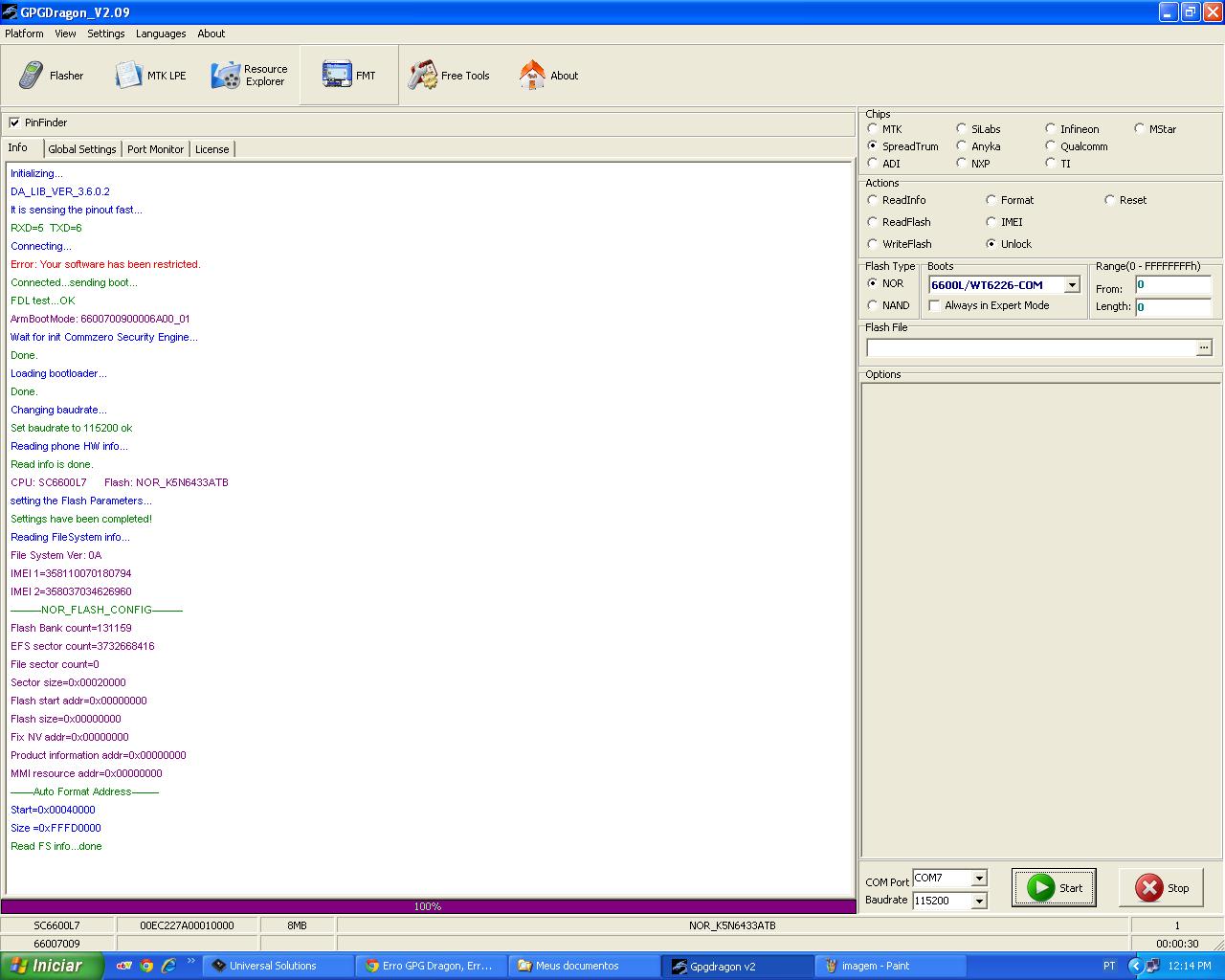Select the NOR flash type
The height and width of the screenshot is (980, 1225).
[872, 283]
